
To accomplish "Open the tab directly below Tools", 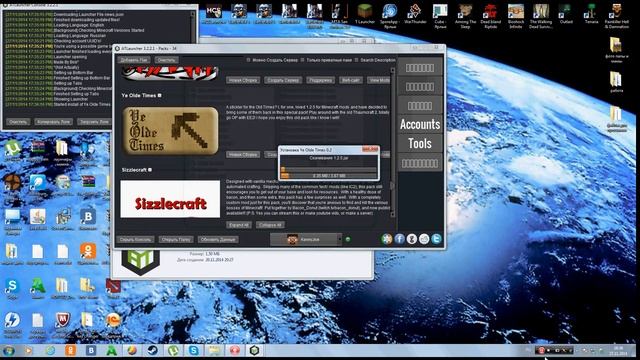I will point(420,163).
